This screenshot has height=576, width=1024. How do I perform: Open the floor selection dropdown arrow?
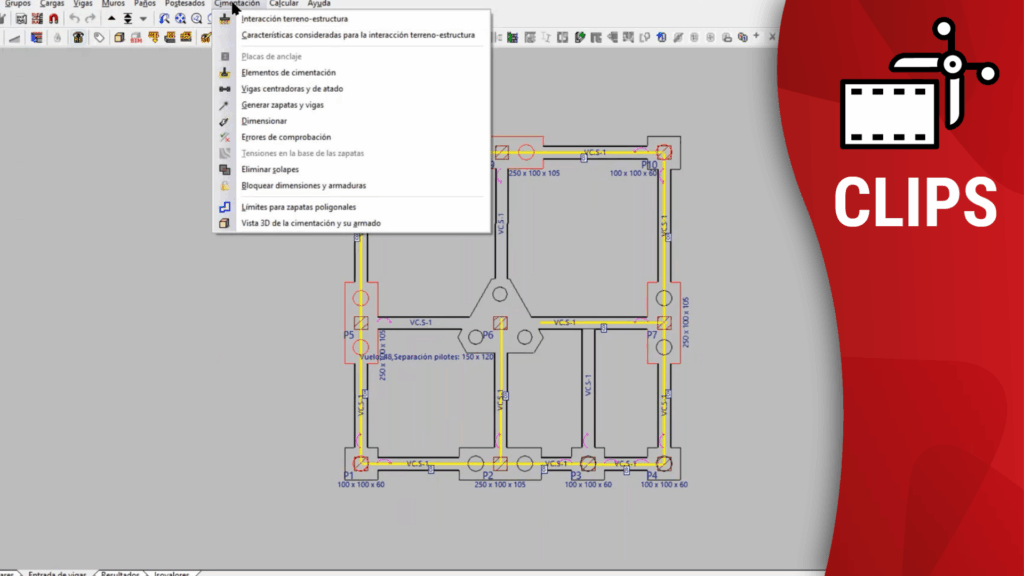click(143, 19)
